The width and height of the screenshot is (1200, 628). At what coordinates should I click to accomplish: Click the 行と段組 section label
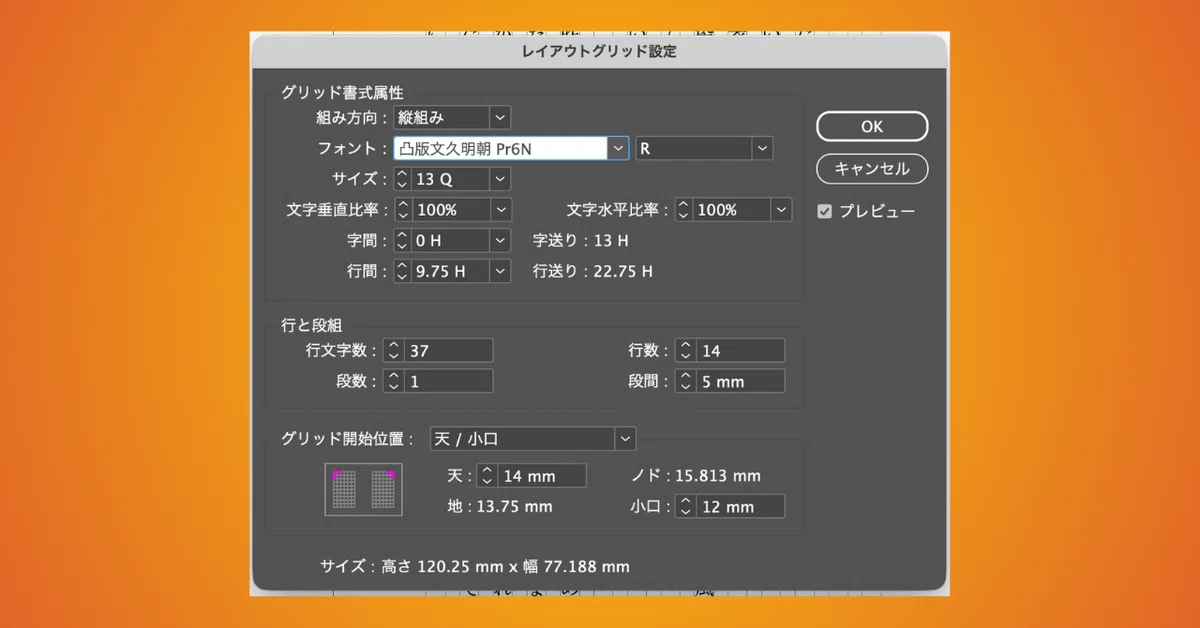314,324
